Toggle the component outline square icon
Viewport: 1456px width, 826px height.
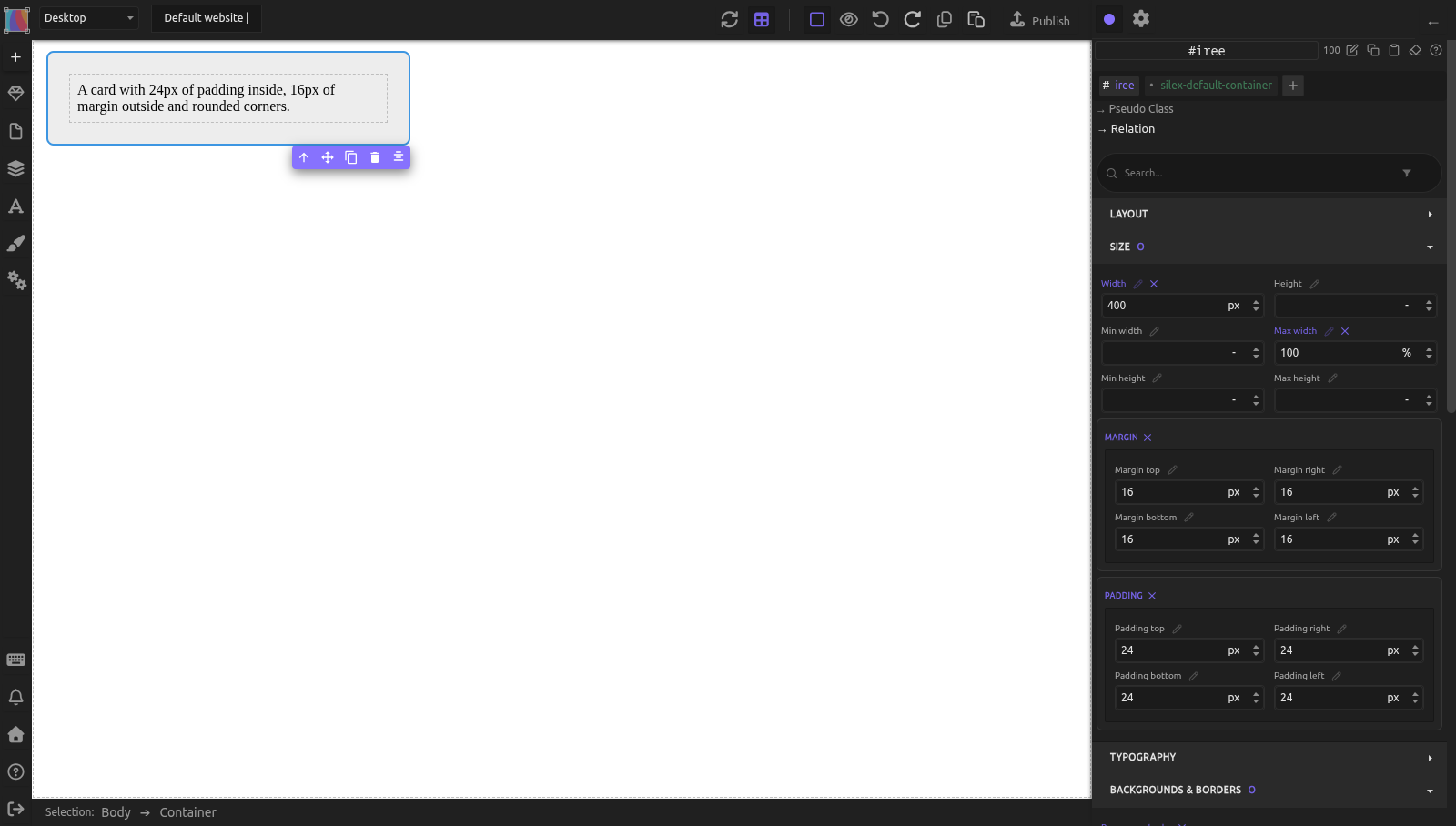(817, 19)
